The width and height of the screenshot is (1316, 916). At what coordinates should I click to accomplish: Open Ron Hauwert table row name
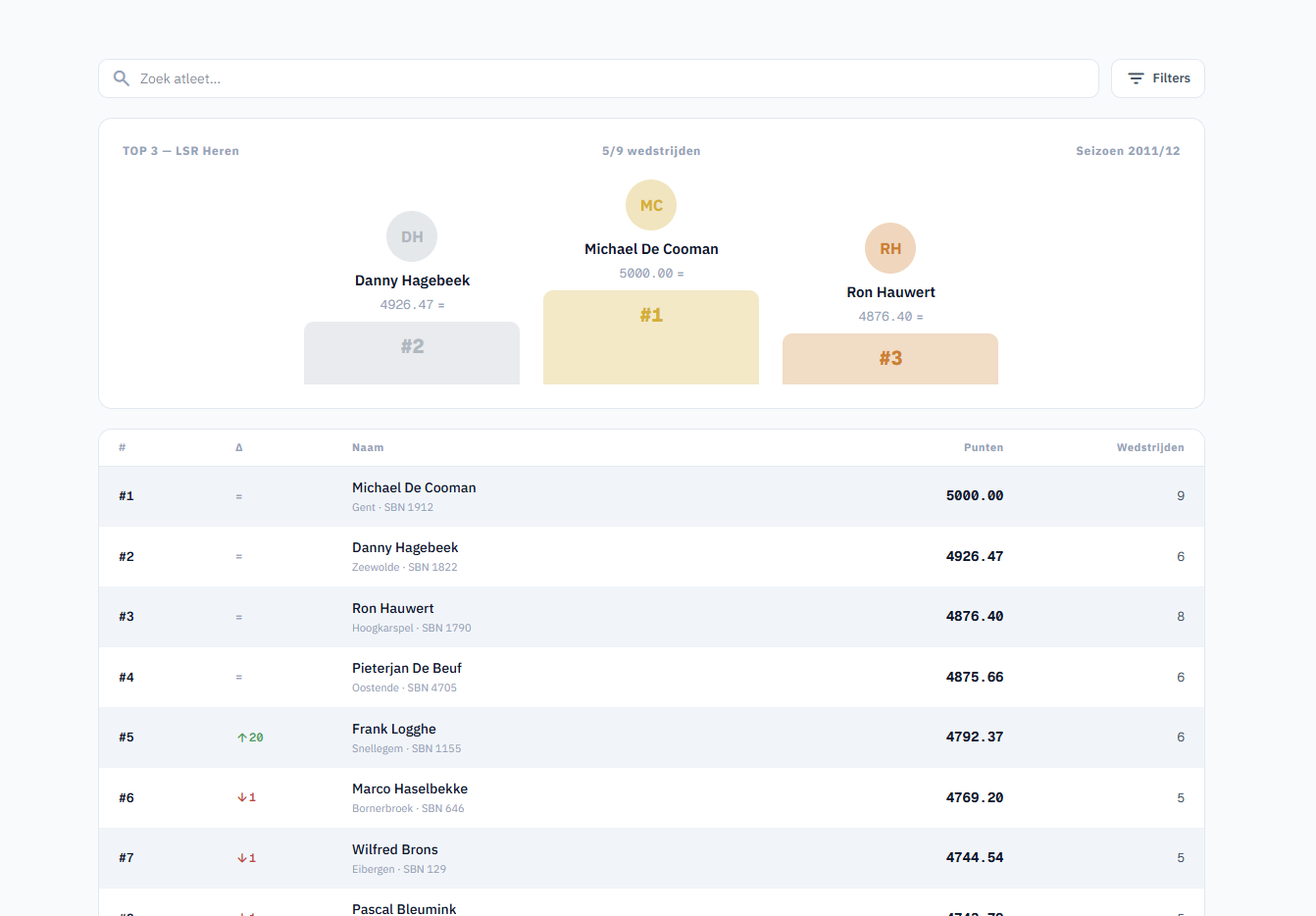(x=393, y=608)
